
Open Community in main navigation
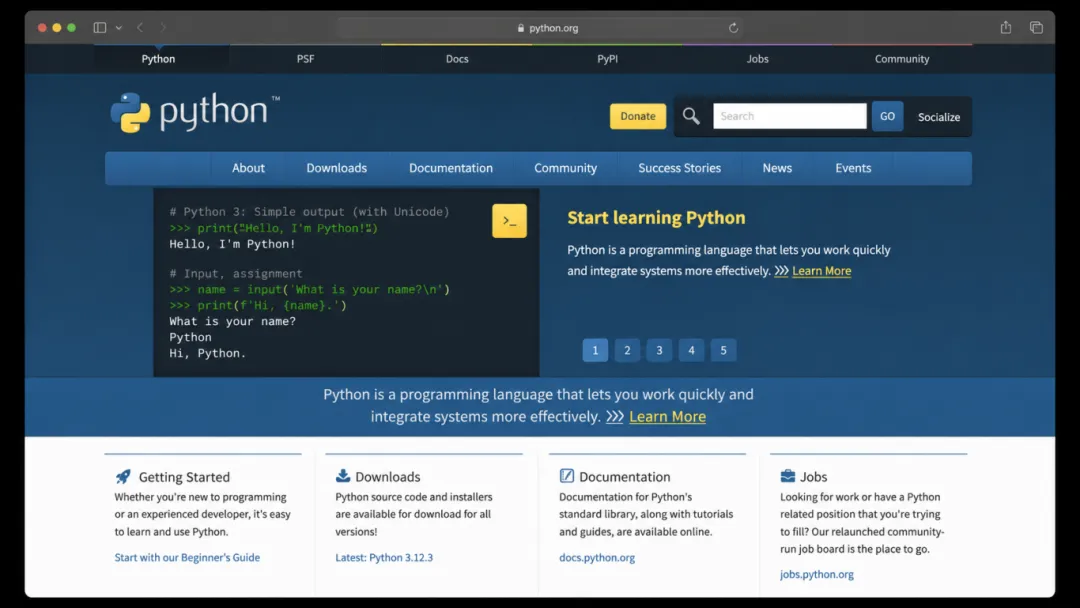(565, 168)
